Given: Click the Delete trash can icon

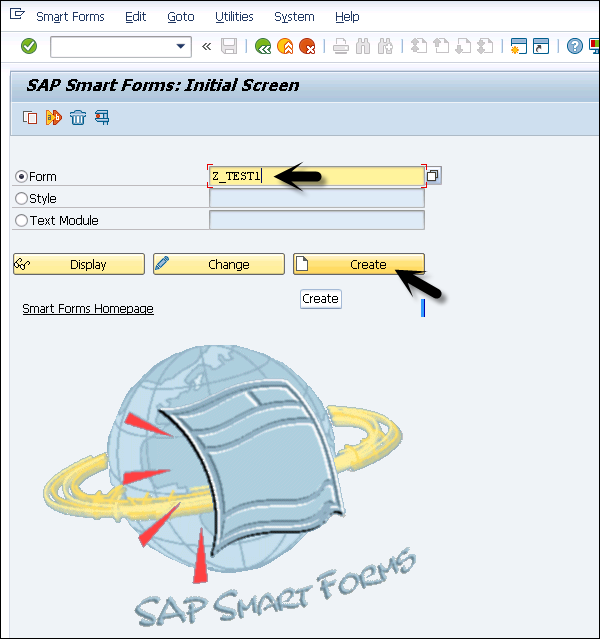Looking at the screenshot, I should 78,118.
